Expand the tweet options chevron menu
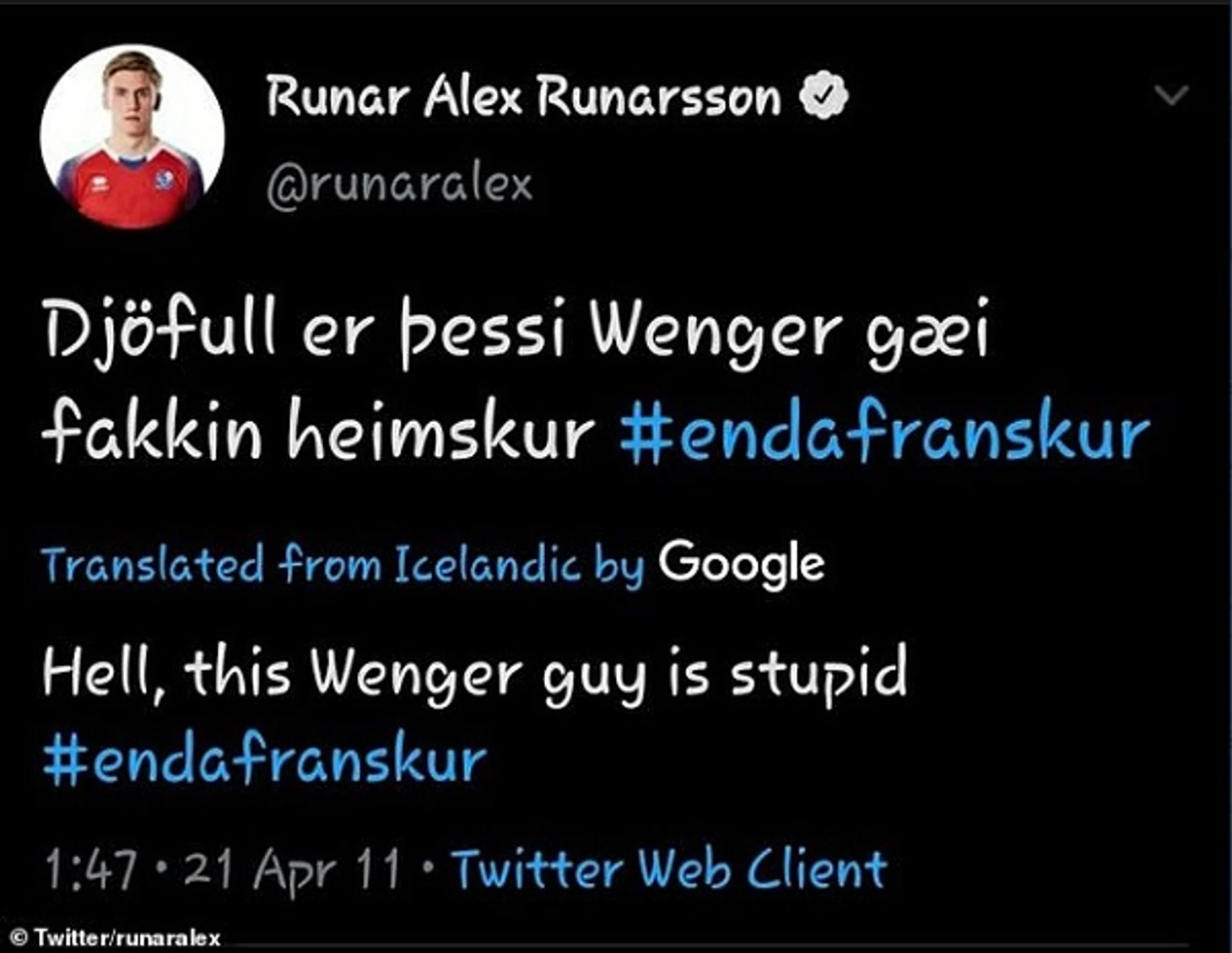 point(1171,95)
